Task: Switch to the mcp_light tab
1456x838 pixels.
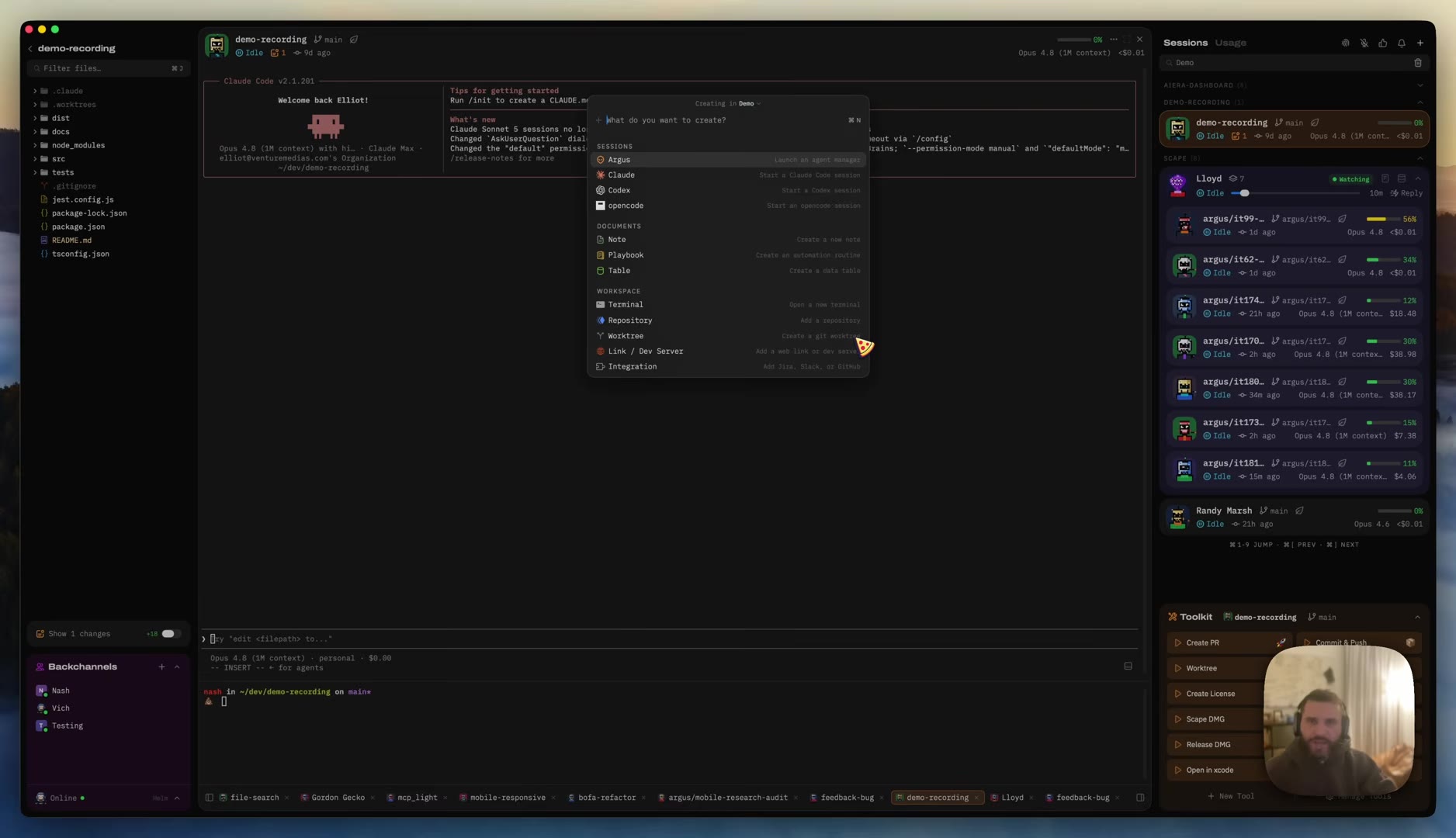Action: tap(417, 798)
